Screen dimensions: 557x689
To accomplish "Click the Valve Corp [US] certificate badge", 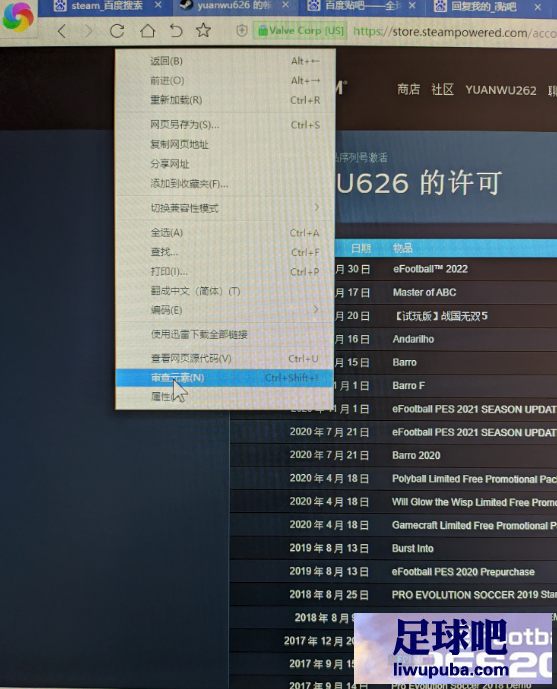I will (x=300, y=31).
